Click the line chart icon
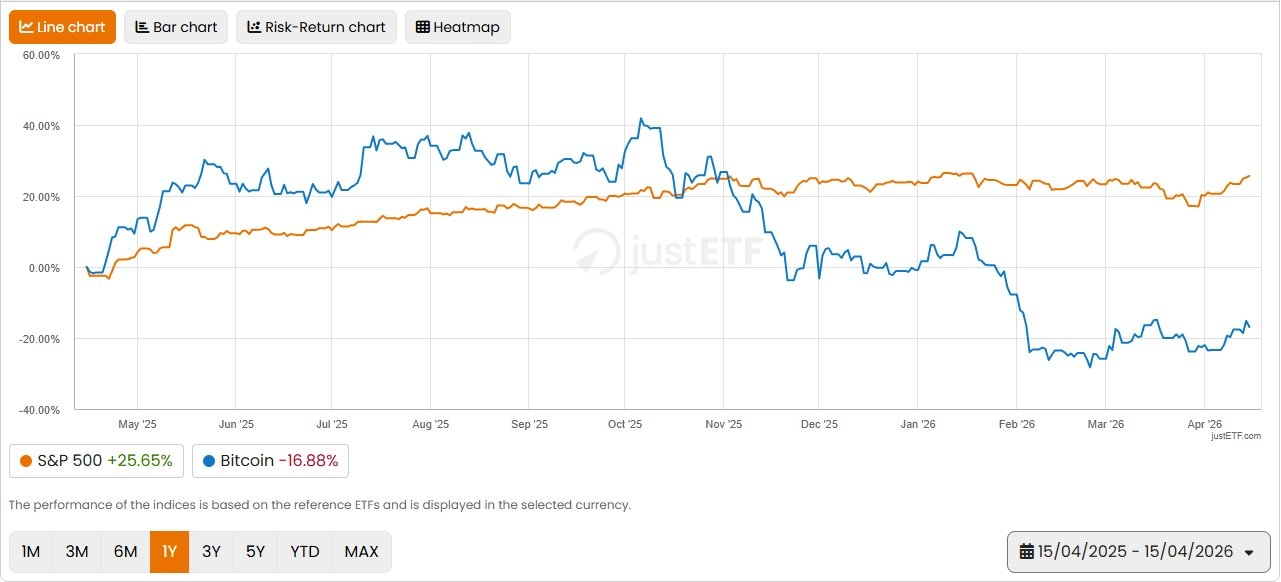This screenshot has width=1281, height=582. click(x=26, y=27)
